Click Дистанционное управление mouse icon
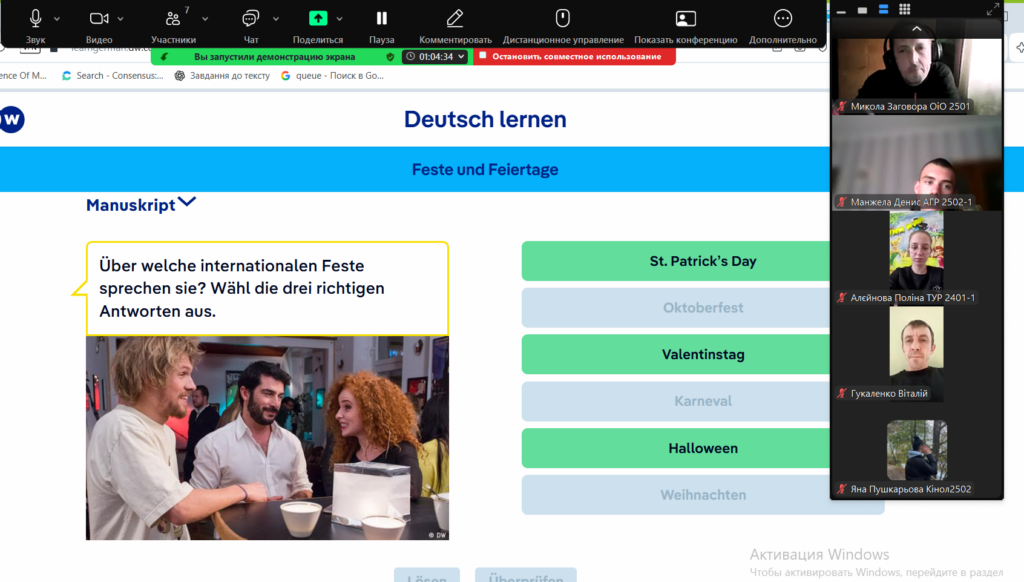This screenshot has width=1024, height=582. tap(563, 18)
